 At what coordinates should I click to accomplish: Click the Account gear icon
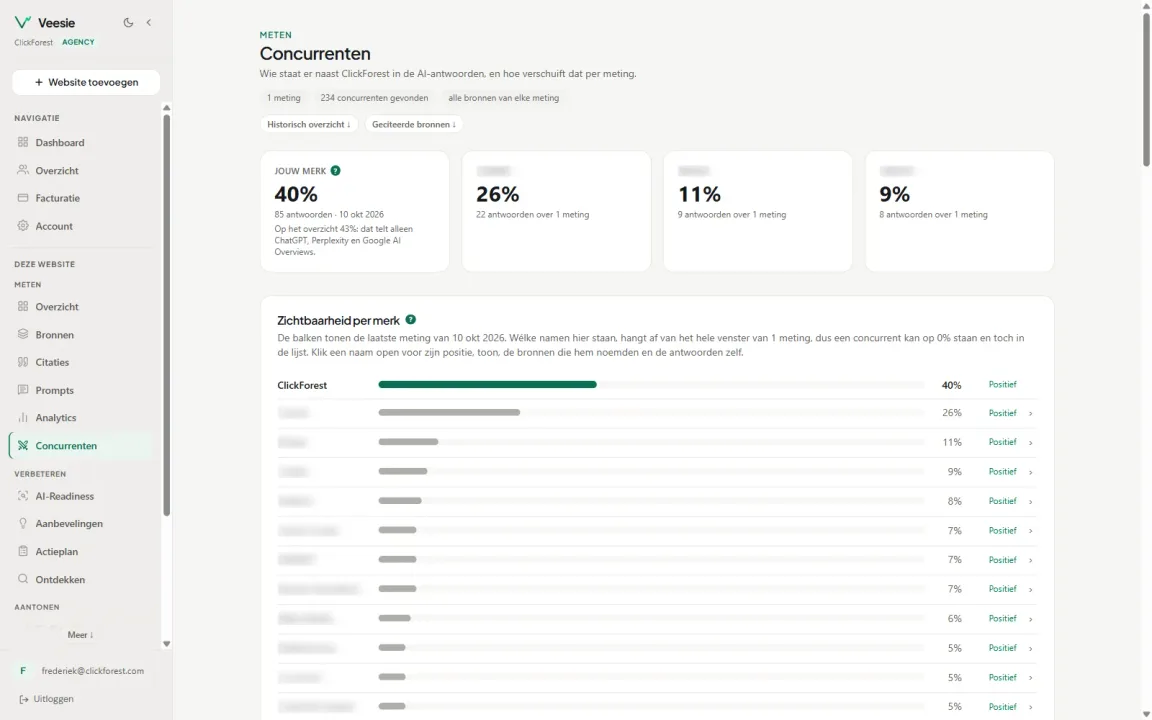pyautogui.click(x=23, y=226)
